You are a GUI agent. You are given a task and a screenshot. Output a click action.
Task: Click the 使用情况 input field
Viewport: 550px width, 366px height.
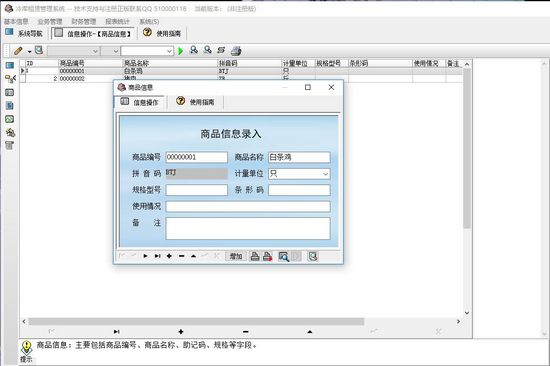[248, 206]
